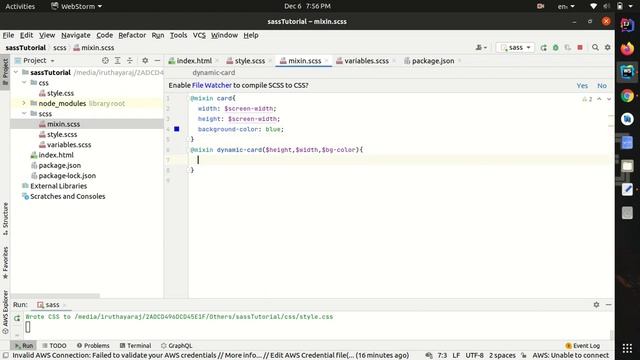Open the Terminal tool window
The image size is (640, 360).
pos(135,345)
